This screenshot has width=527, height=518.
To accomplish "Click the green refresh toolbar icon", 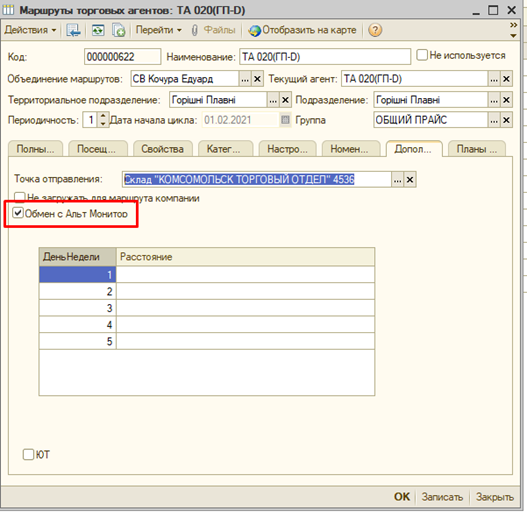I will 98,30.
